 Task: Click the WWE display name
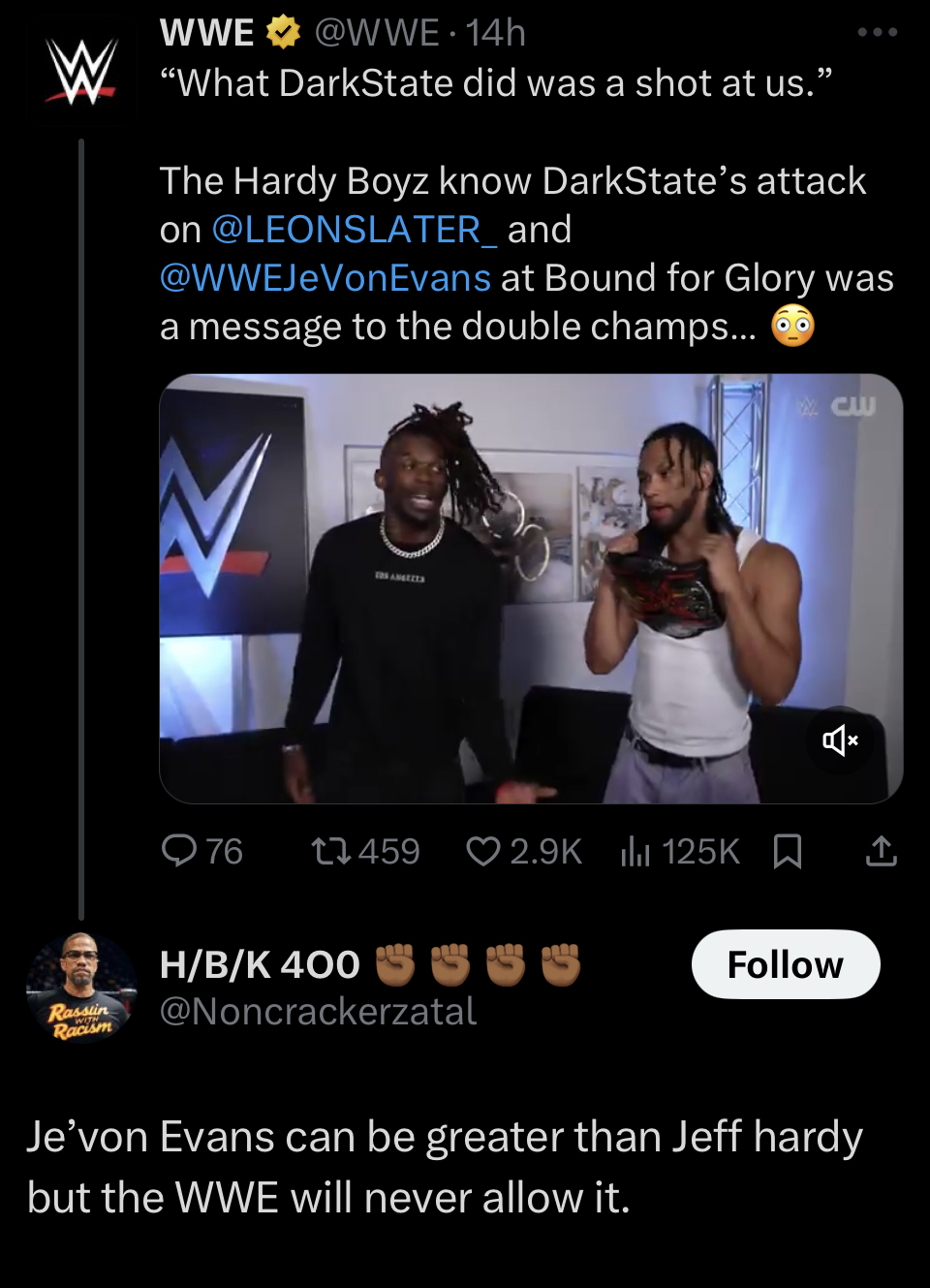click(x=206, y=33)
